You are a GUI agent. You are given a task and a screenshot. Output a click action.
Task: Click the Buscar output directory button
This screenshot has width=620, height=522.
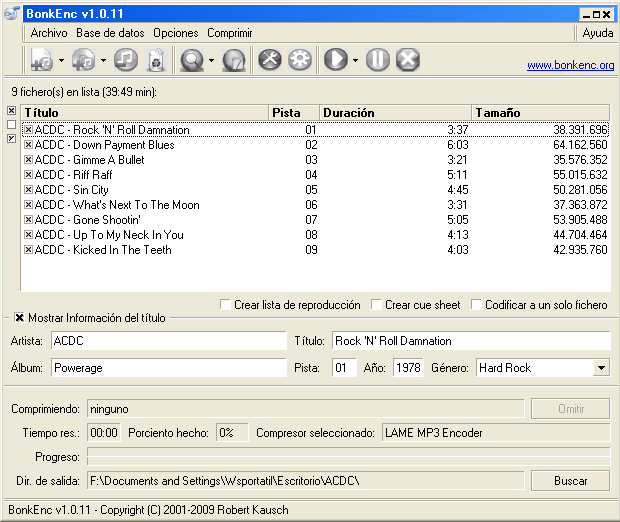pyautogui.click(x=570, y=481)
